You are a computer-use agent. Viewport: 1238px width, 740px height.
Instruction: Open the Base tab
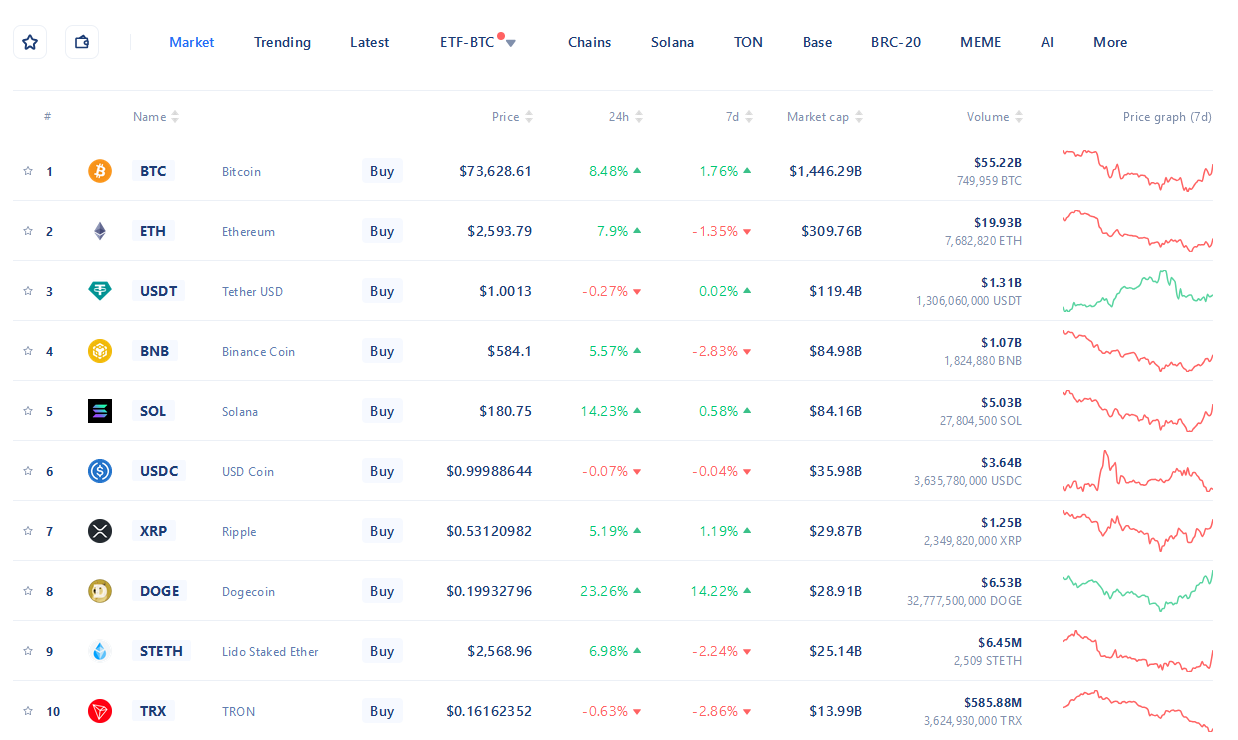coord(817,42)
